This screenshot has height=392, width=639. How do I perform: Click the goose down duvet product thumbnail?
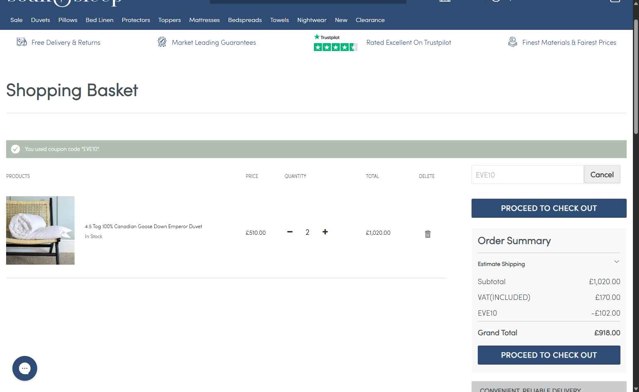click(x=40, y=230)
